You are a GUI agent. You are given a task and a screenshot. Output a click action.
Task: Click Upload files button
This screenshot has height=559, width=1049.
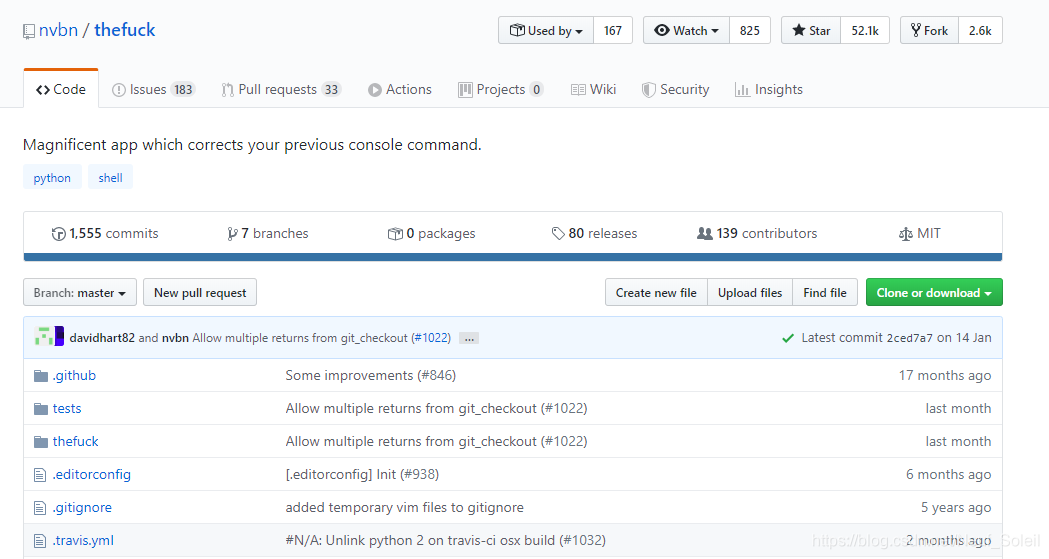point(750,292)
